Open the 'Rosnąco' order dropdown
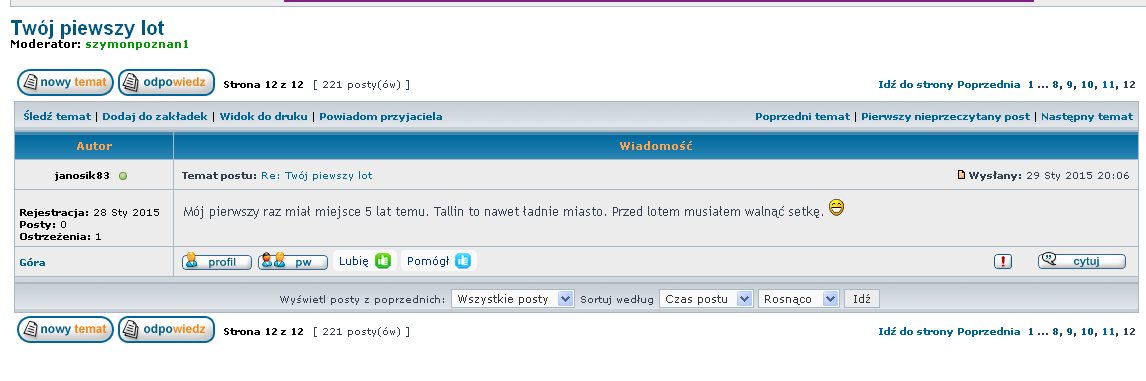 coord(799,298)
